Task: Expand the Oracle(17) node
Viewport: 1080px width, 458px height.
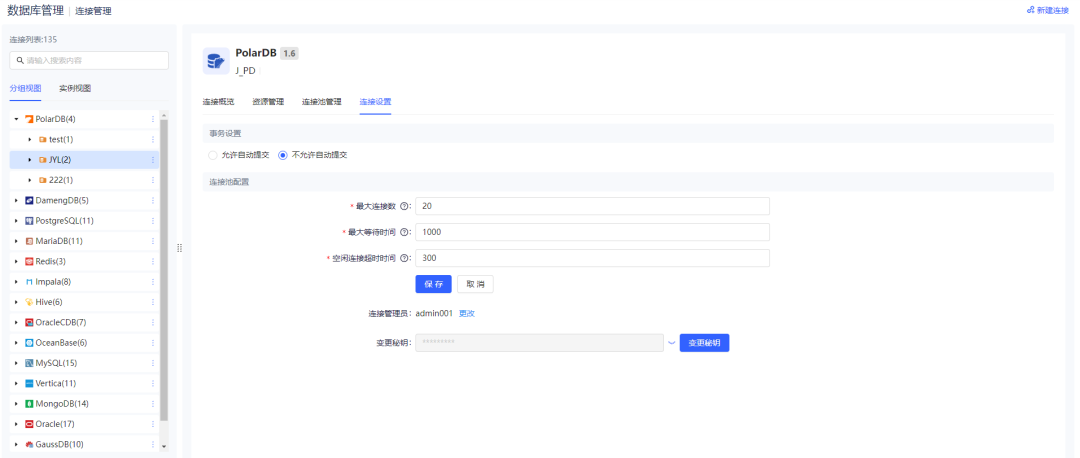Action: 17,424
